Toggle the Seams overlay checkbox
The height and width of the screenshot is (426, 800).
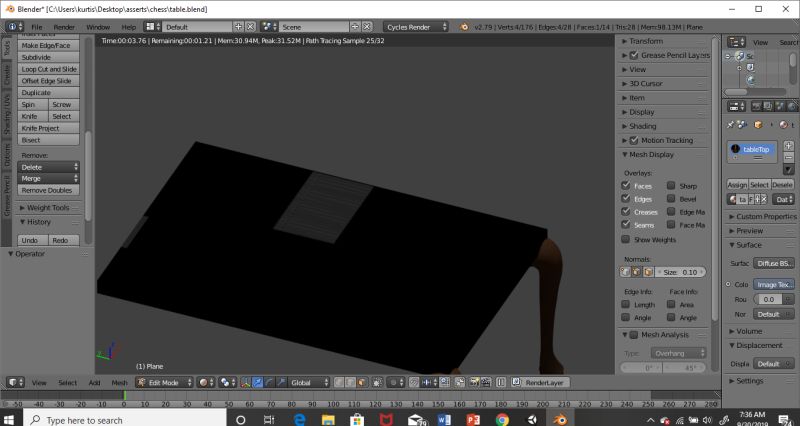pyautogui.click(x=626, y=224)
